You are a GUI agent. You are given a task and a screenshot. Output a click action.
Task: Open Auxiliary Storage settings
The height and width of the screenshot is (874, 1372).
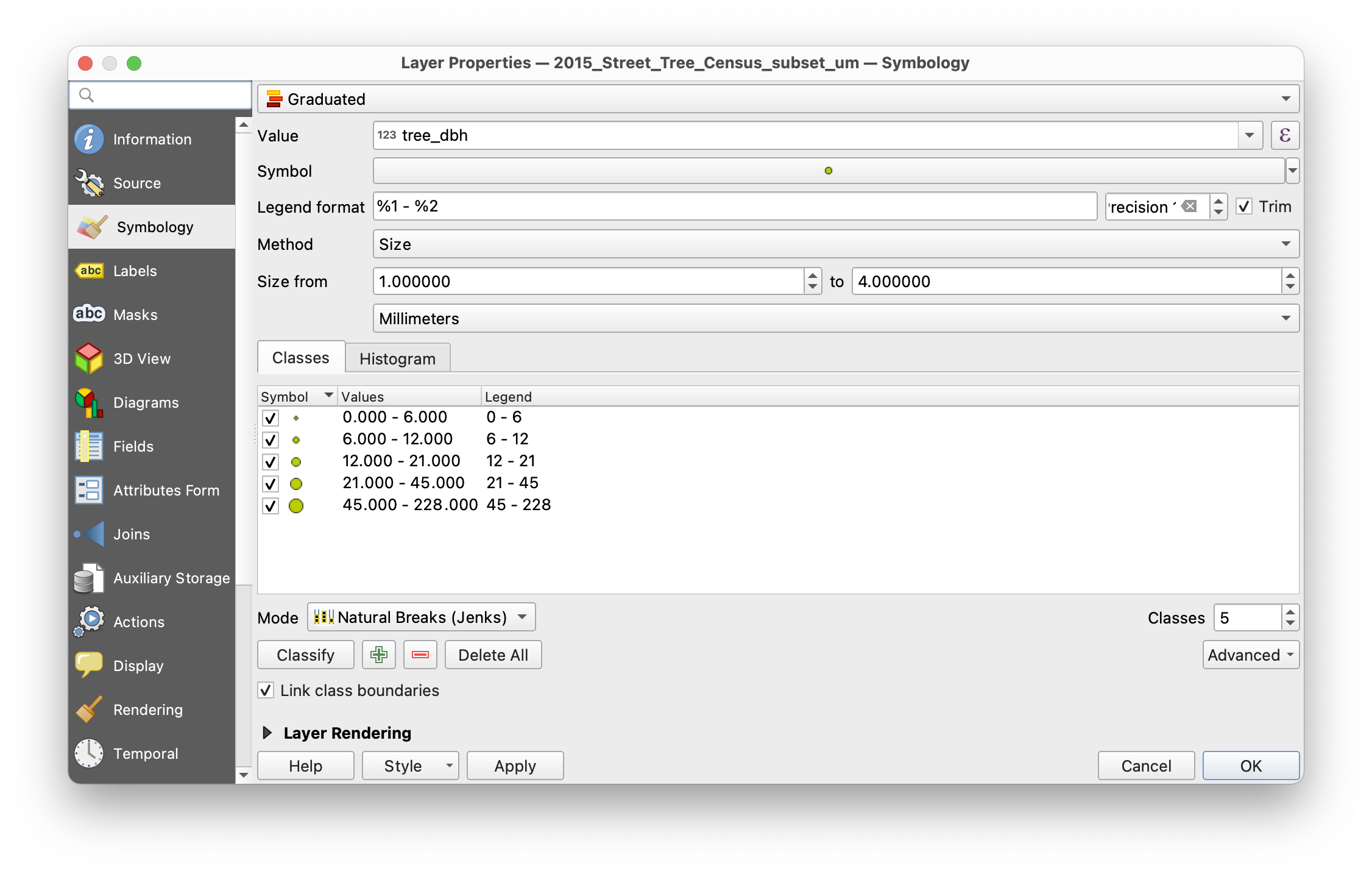point(171,578)
